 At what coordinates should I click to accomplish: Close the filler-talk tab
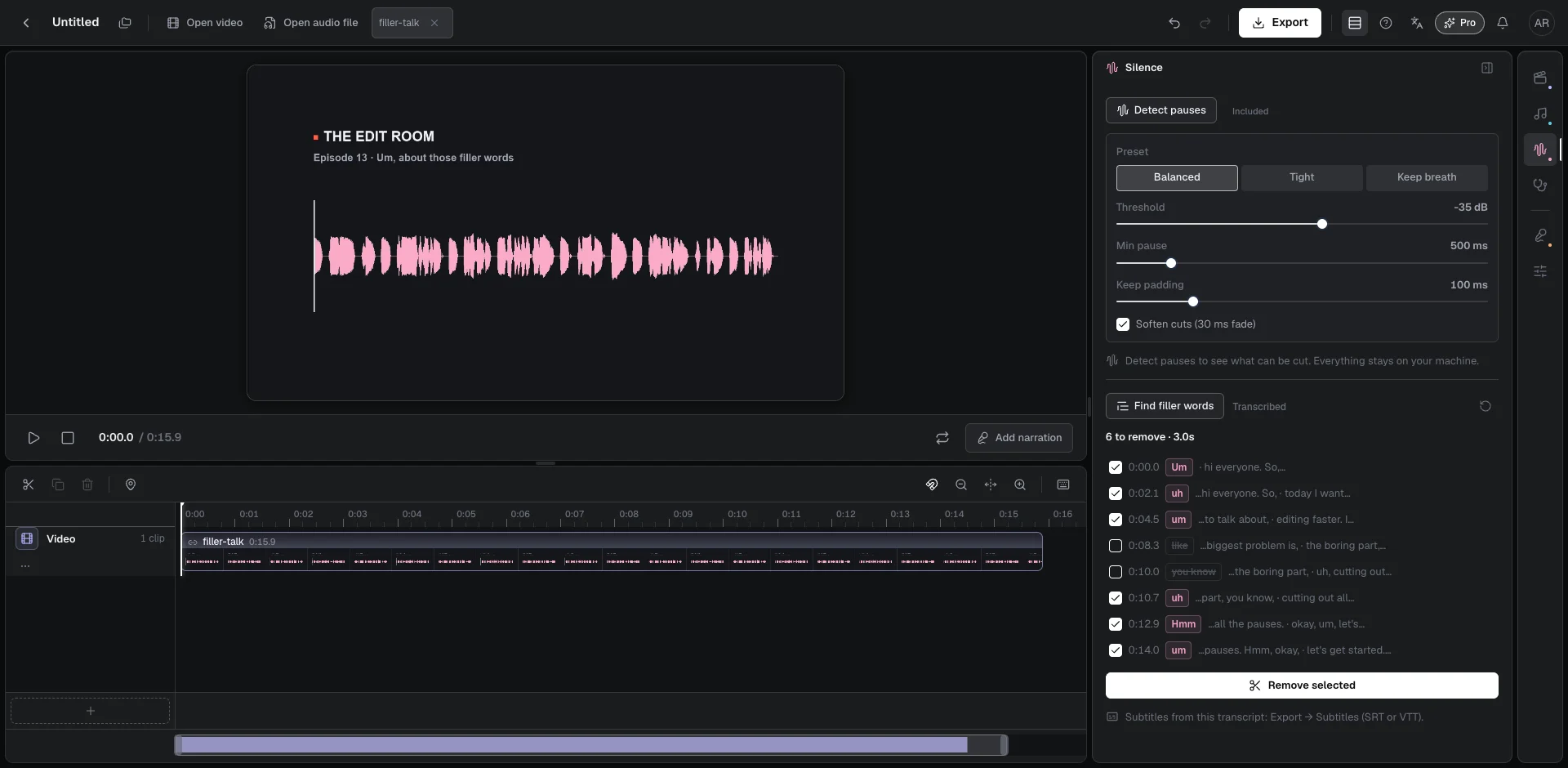click(x=434, y=23)
